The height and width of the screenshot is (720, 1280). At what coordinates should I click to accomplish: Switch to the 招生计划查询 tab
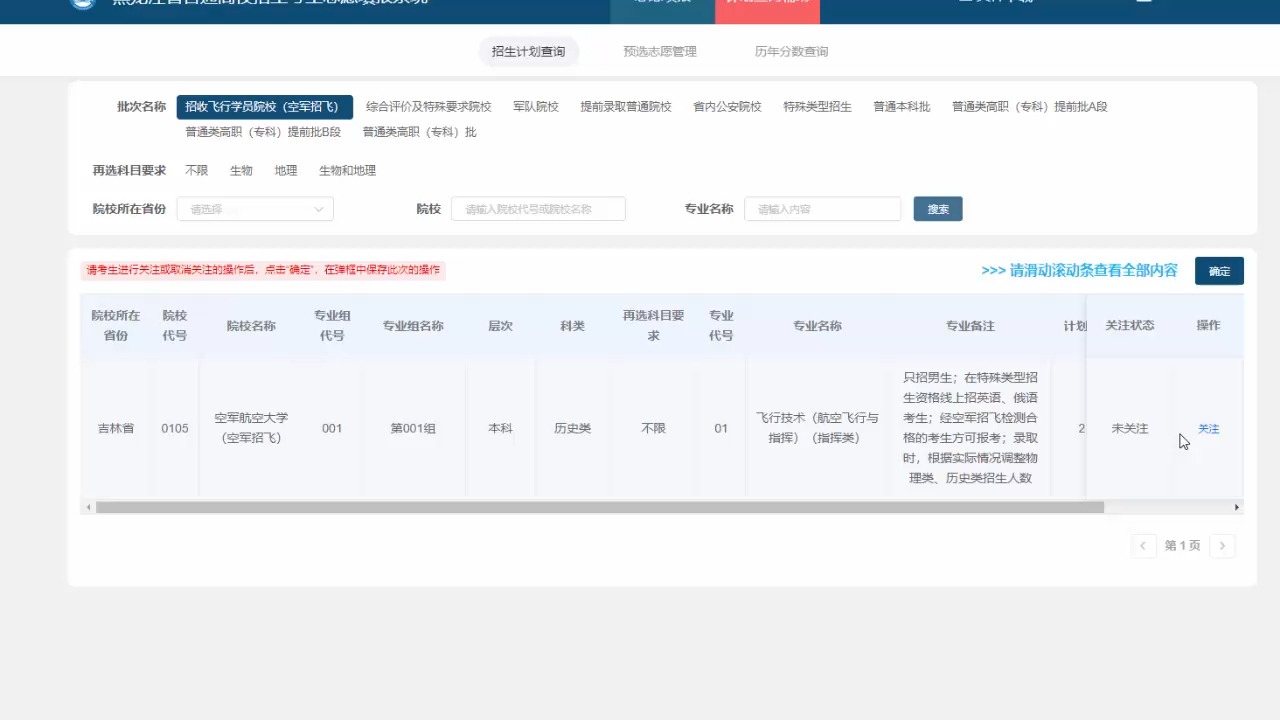click(x=528, y=51)
